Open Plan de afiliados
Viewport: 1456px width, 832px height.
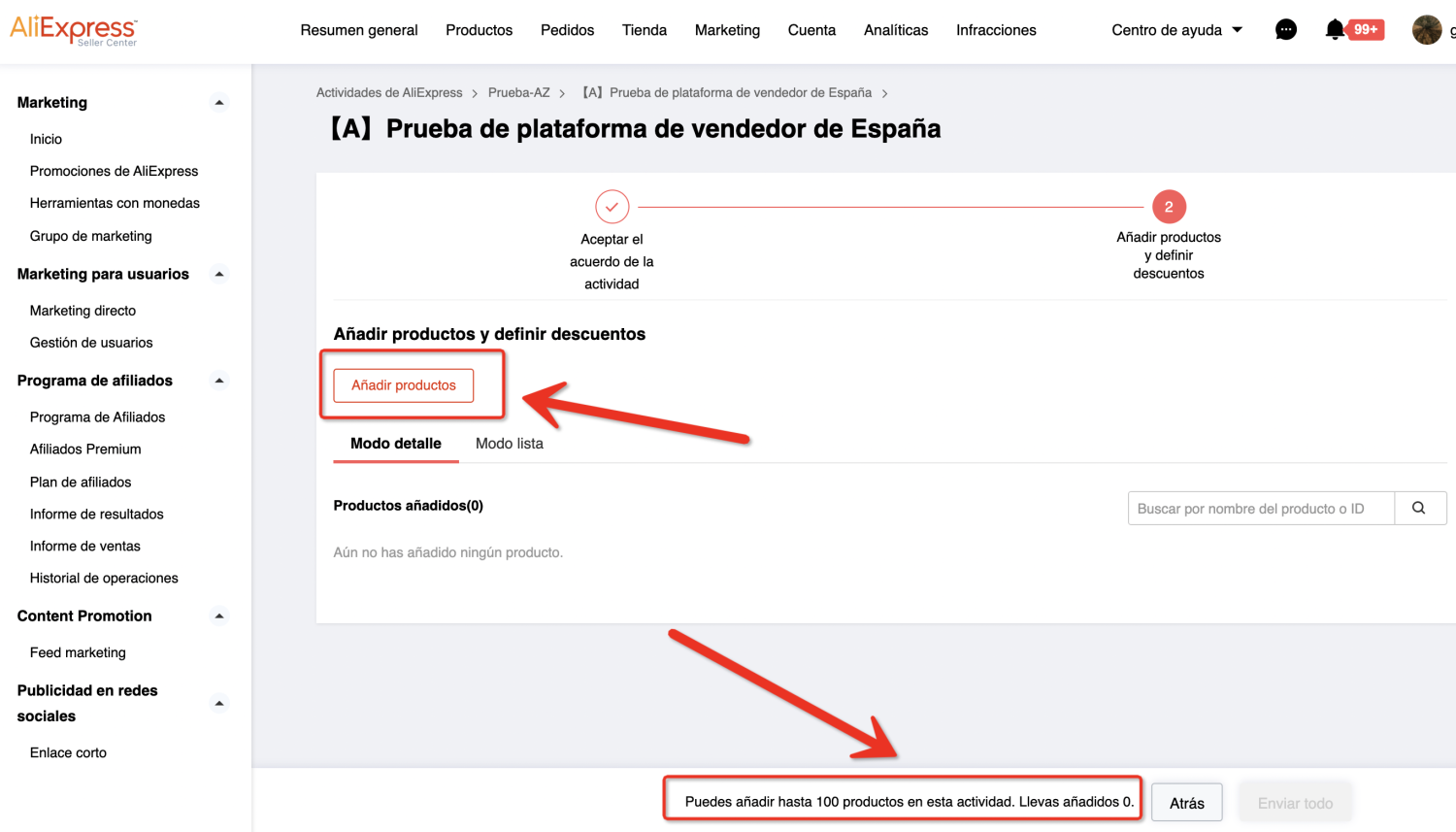81,483
